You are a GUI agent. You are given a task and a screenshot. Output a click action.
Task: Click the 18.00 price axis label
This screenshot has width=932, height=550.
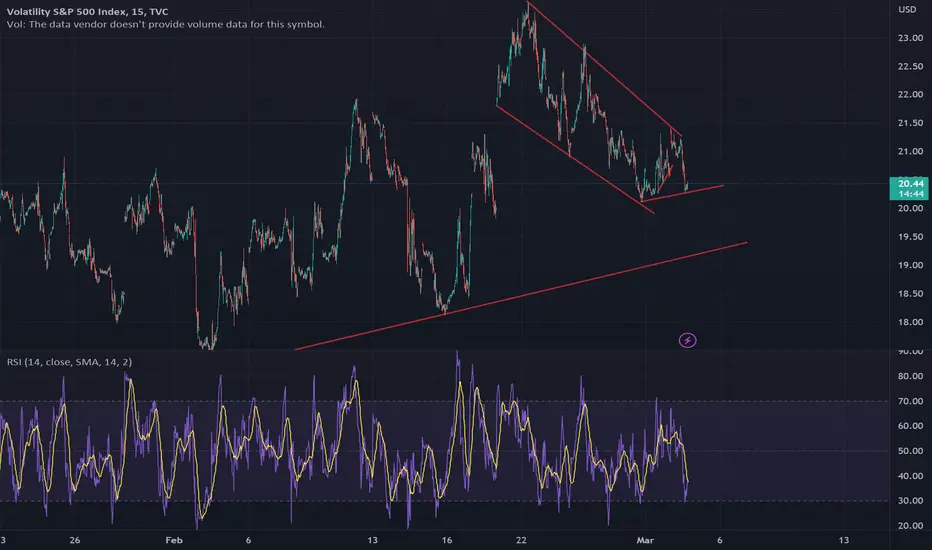(910, 322)
